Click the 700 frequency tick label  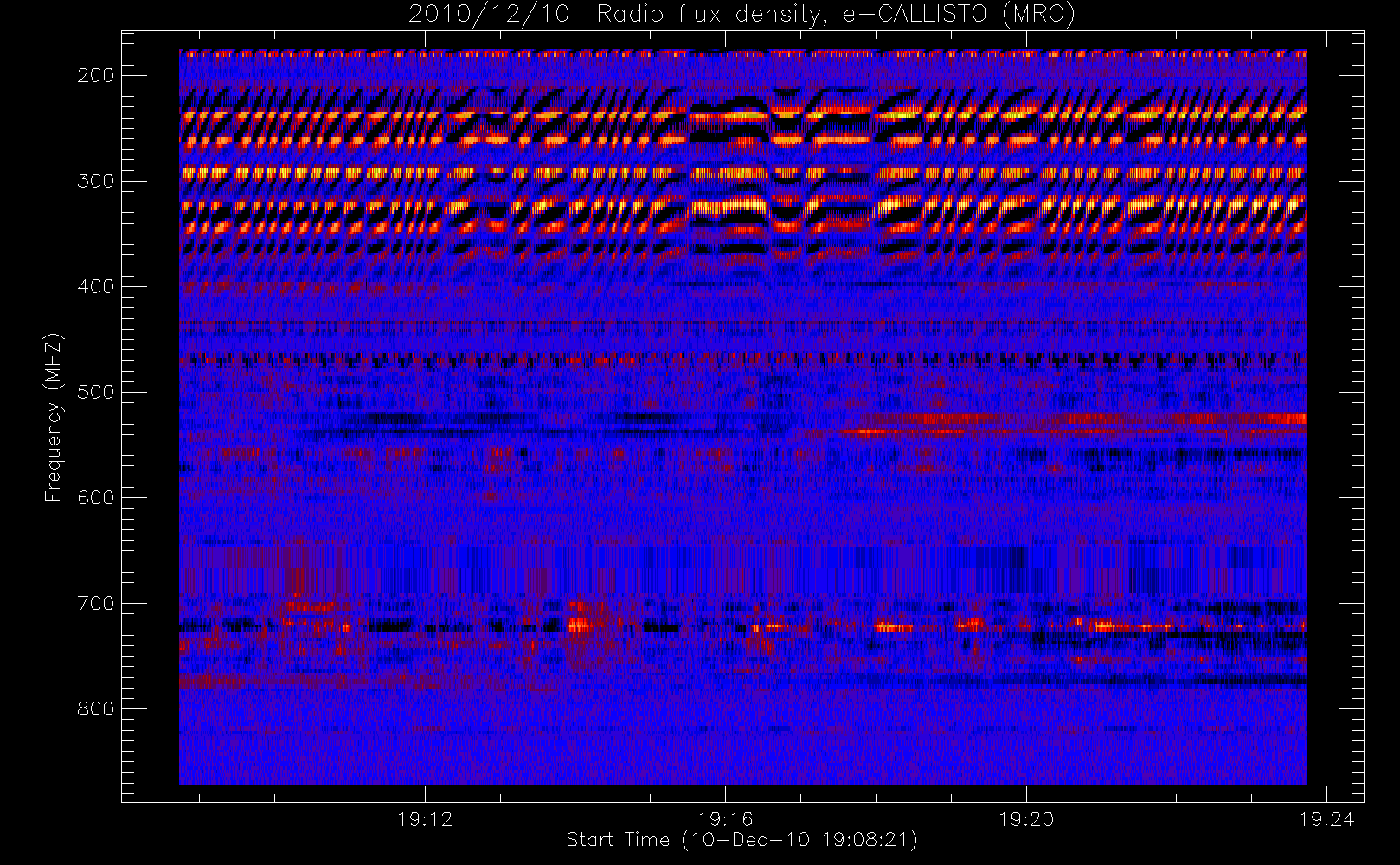96,603
